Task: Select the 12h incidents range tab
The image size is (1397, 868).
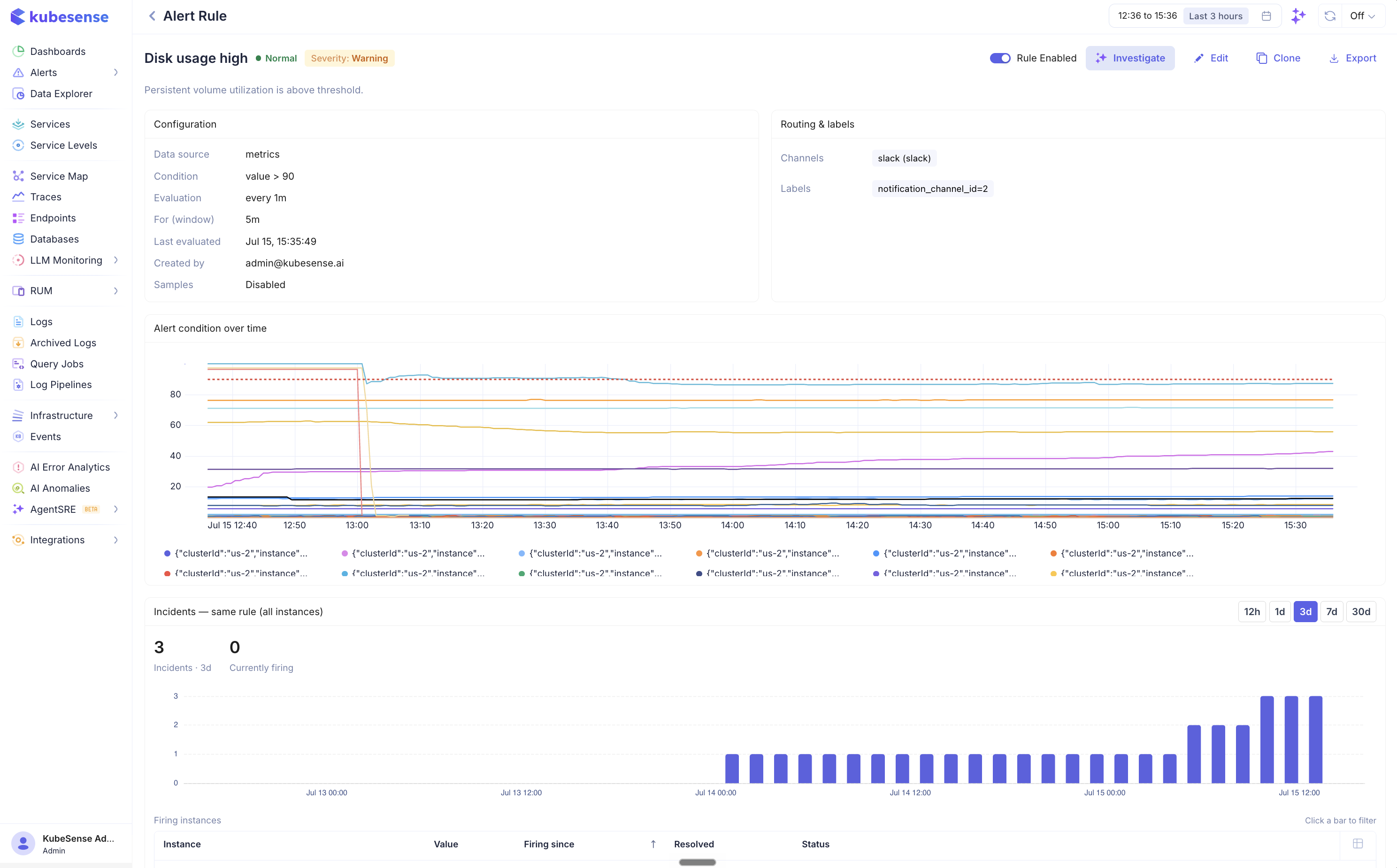Action: [x=1252, y=612]
